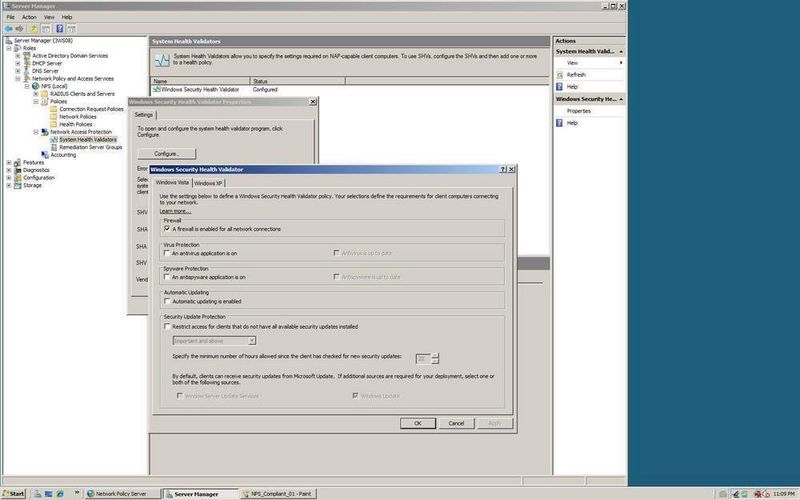
Task: Expand the Configuration node
Action: (9, 178)
